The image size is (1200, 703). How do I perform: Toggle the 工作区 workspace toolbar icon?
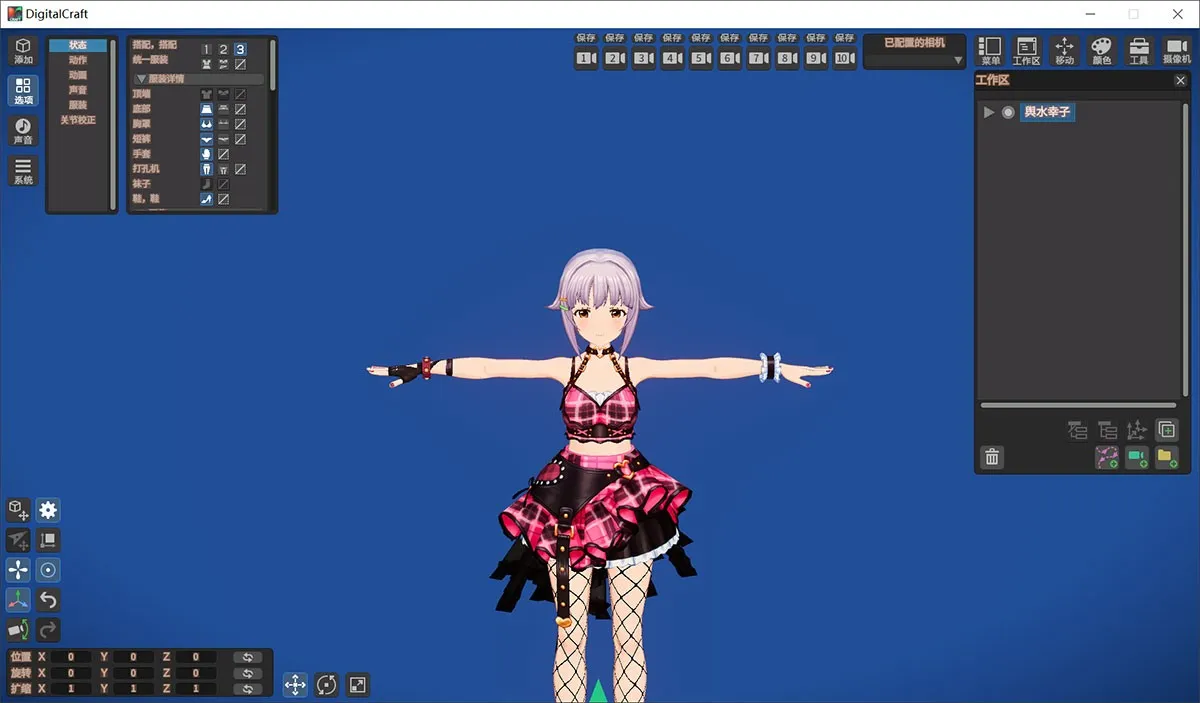pyautogui.click(x=1027, y=51)
